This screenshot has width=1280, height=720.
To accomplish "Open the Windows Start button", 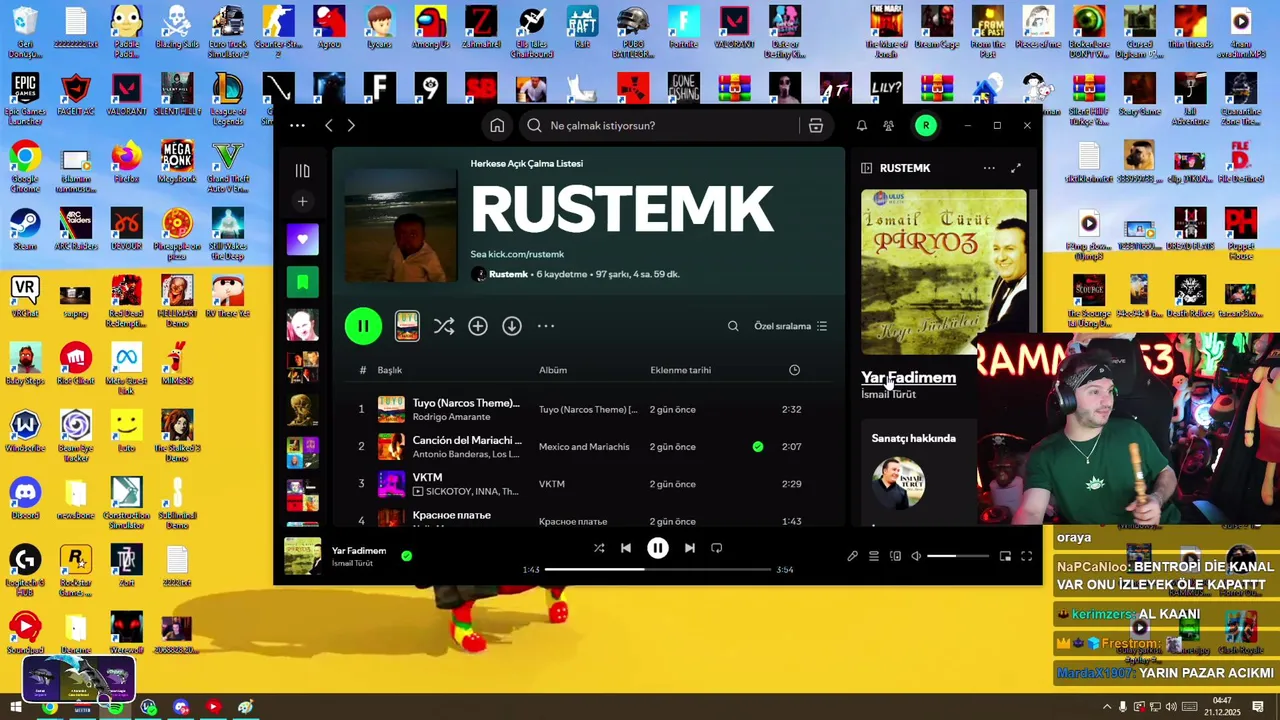I will (x=16, y=707).
